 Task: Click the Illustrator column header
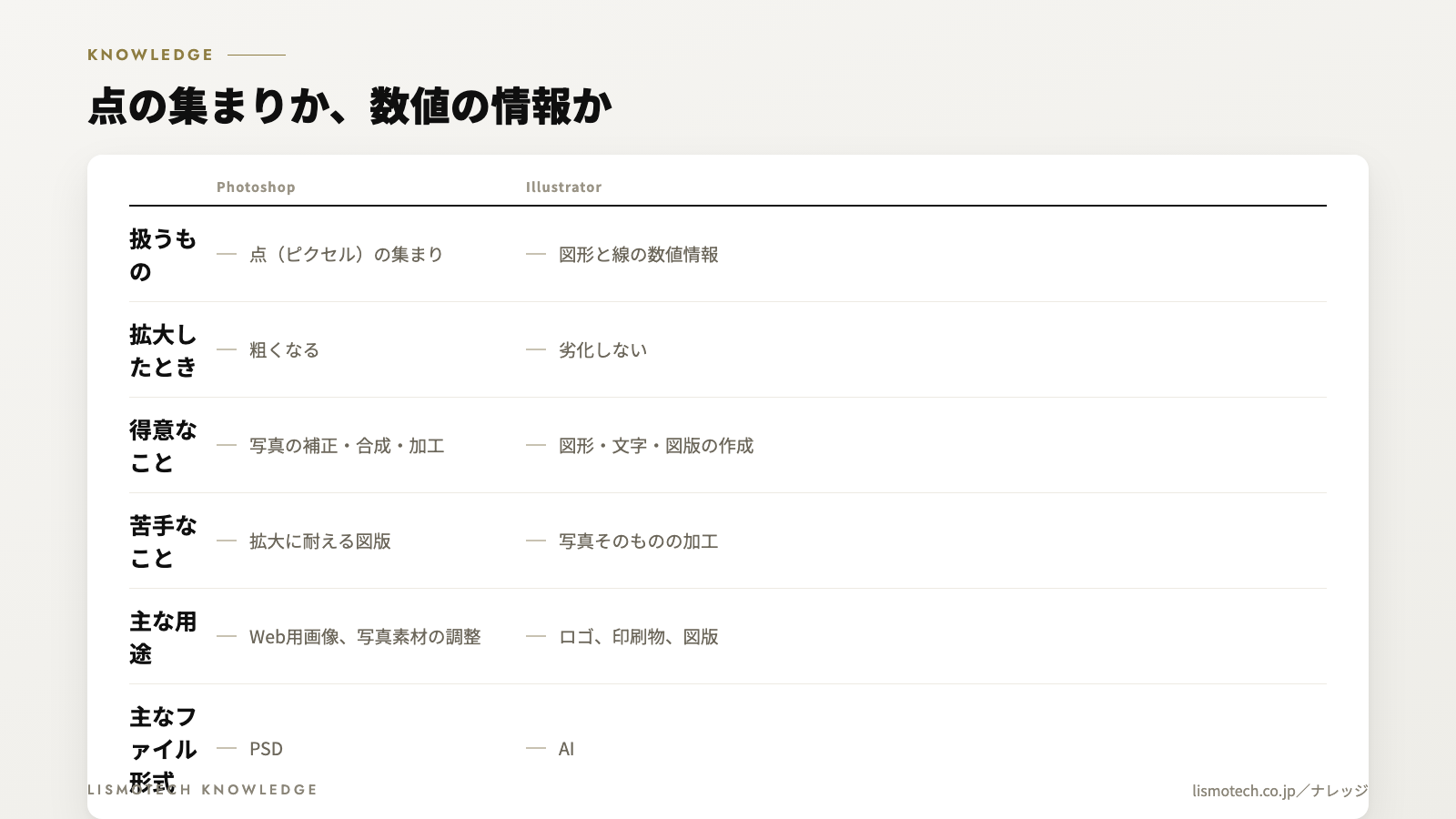tap(563, 187)
